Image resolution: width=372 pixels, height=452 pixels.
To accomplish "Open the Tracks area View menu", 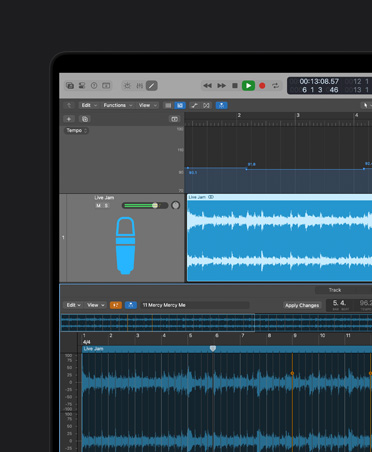I will point(148,105).
